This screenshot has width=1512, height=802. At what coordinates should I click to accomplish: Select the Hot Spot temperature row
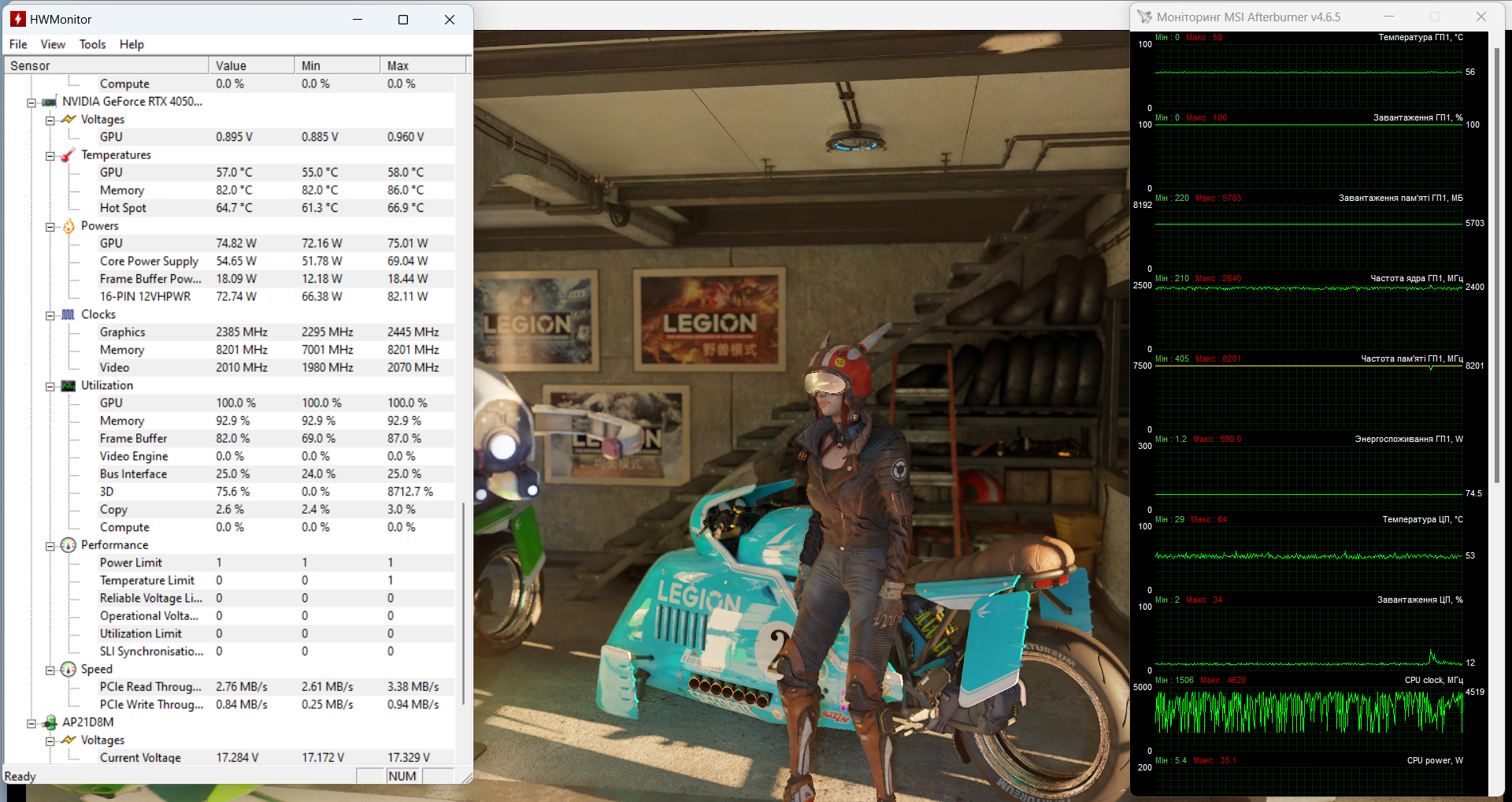tap(123, 208)
